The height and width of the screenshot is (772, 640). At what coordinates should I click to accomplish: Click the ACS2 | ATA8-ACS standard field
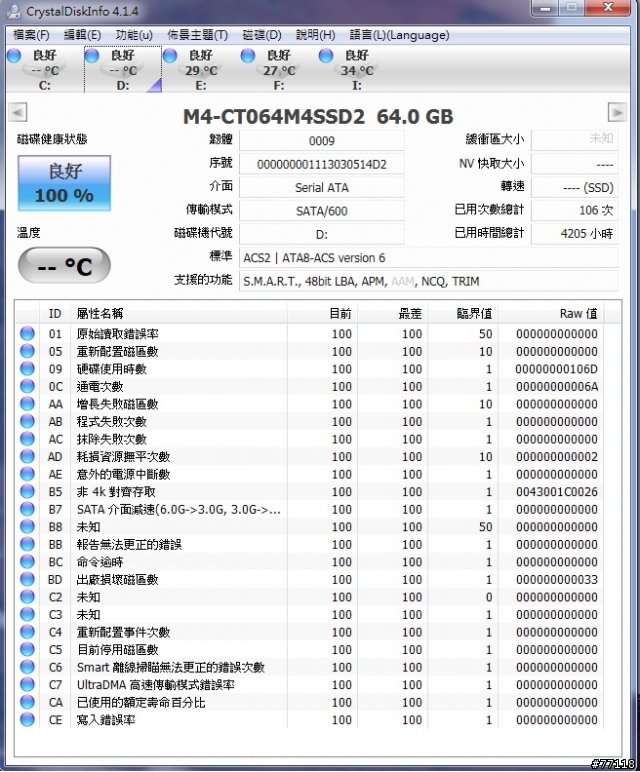click(428, 258)
